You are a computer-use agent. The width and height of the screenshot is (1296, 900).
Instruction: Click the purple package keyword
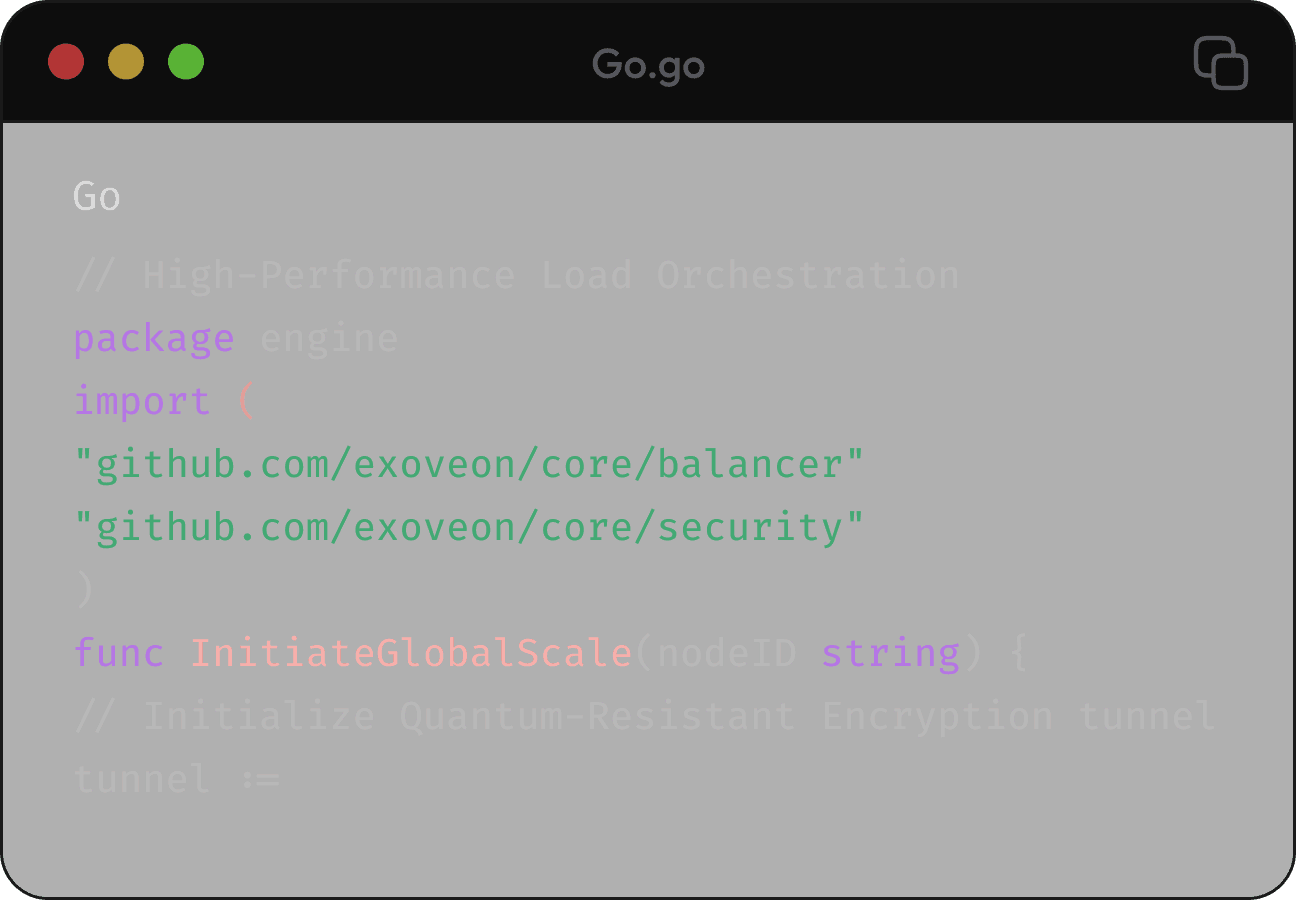152,338
